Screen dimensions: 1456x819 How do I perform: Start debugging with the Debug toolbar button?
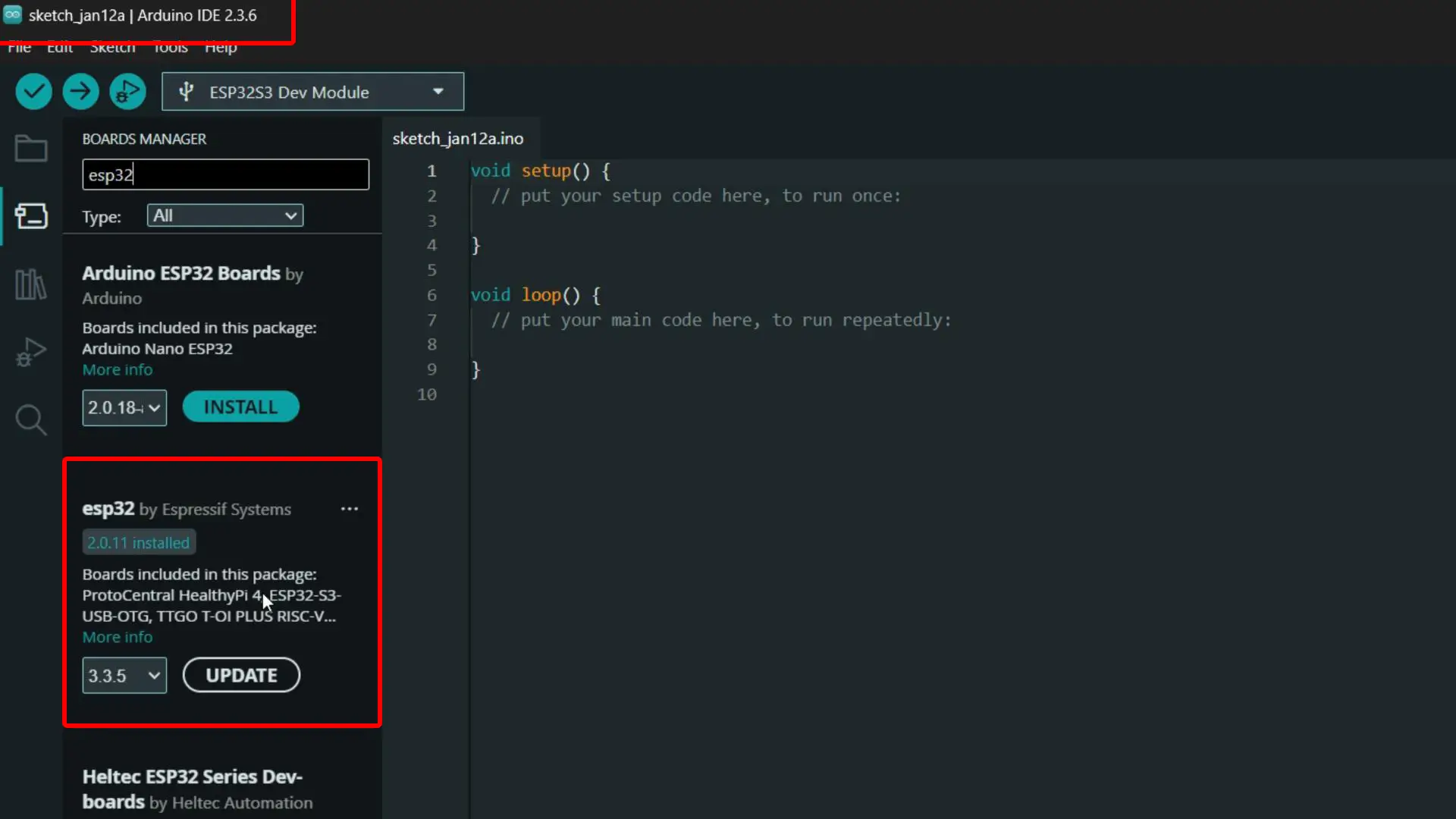(x=127, y=92)
